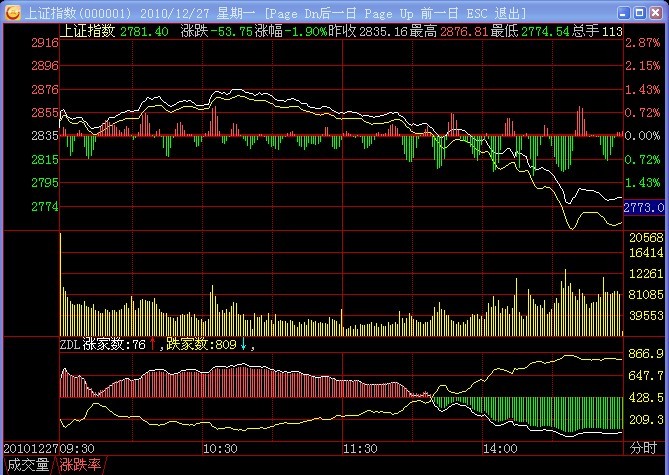
Task: Click the 最高 value 2876.81
Action: click(x=464, y=32)
